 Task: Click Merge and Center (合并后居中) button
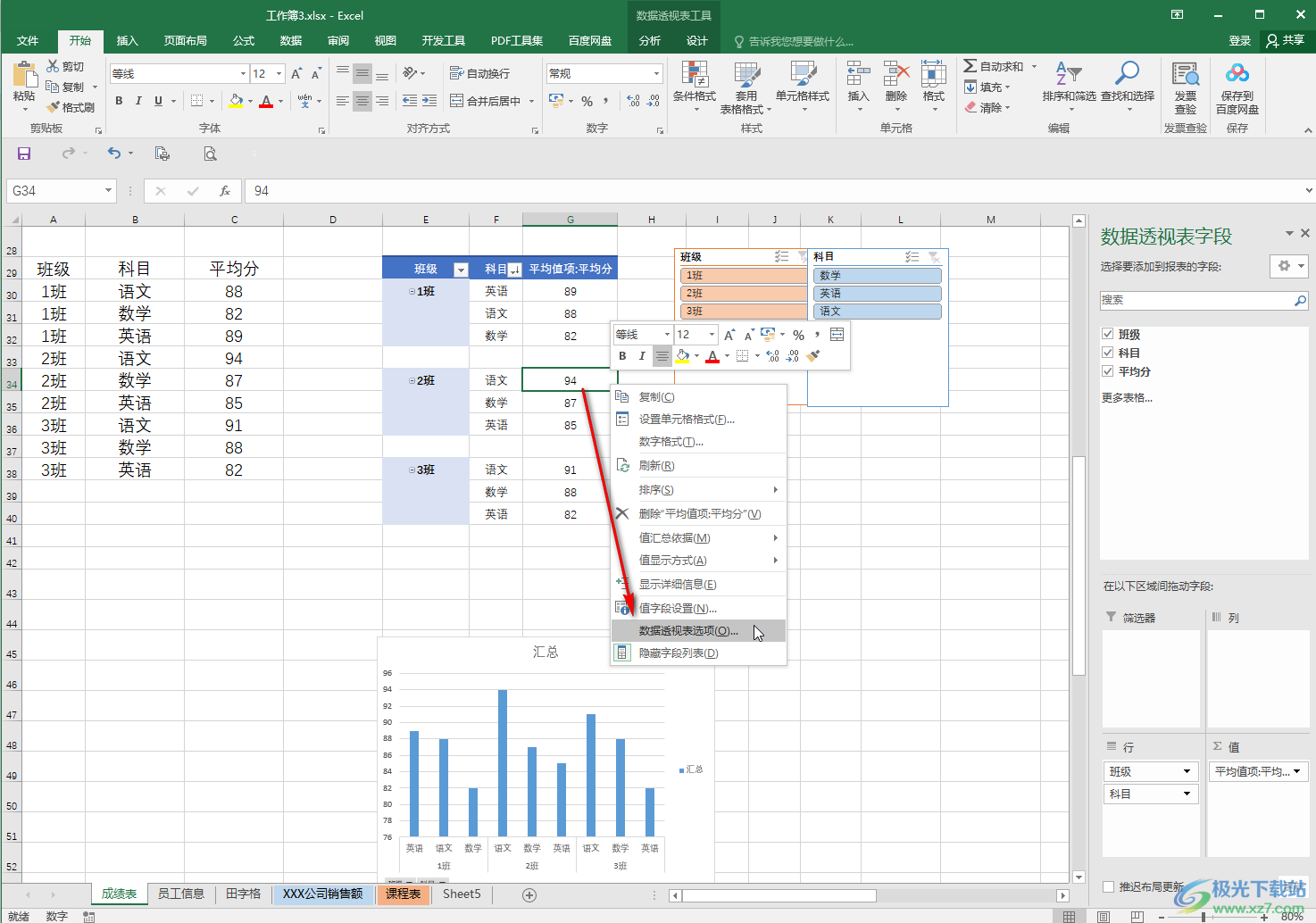(x=486, y=101)
